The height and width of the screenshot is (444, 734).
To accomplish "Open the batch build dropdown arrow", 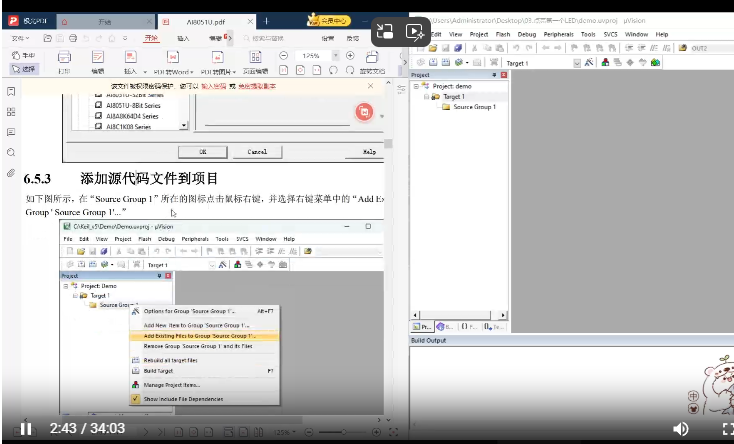I will point(467,63).
